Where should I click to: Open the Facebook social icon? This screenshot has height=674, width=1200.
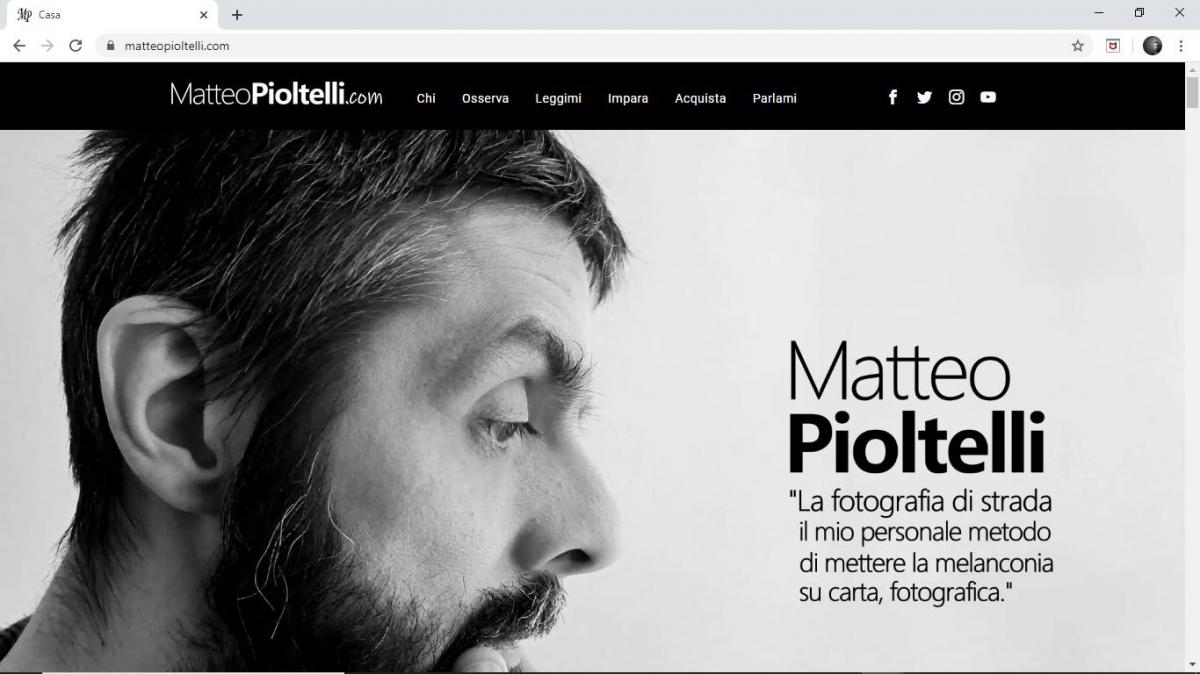coord(893,97)
